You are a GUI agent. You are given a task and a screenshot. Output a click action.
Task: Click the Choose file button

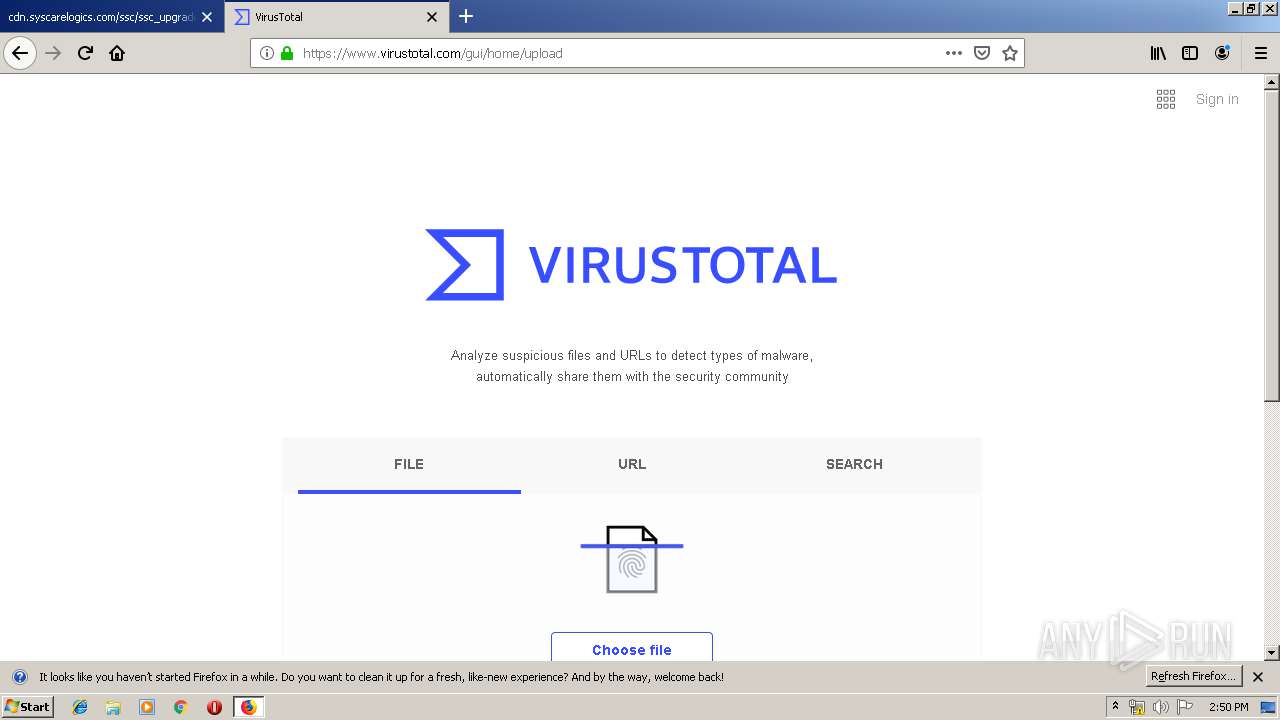(632, 648)
